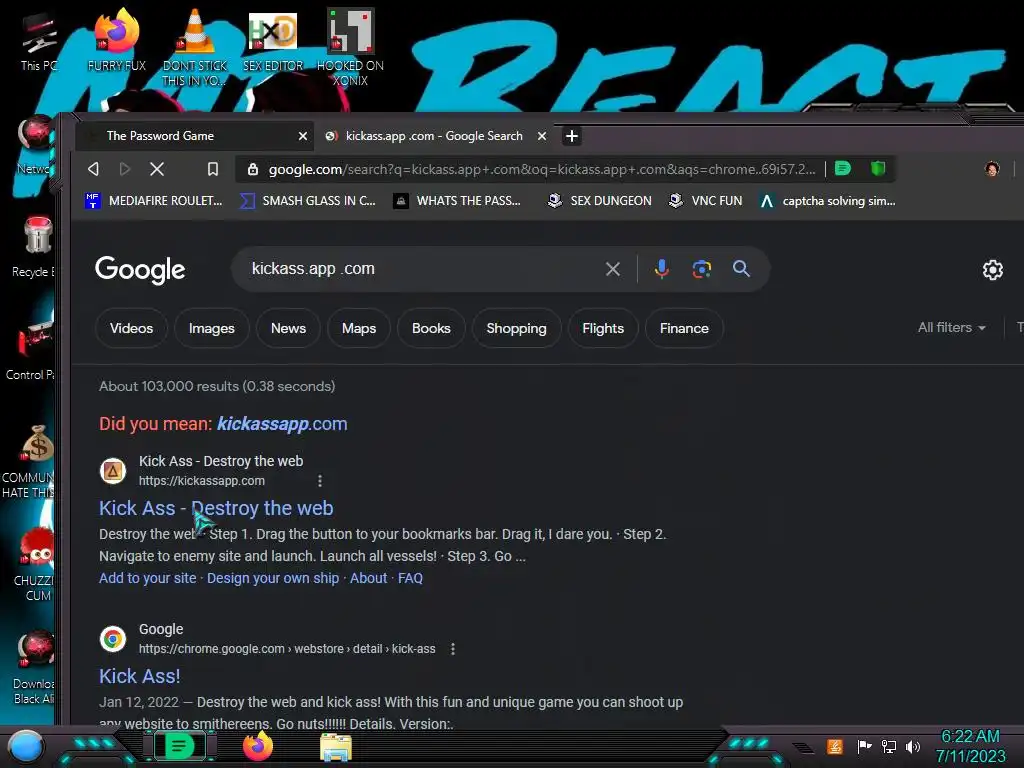Start Google voice search with the microphone
This screenshot has height=768, width=1024.
click(x=662, y=268)
